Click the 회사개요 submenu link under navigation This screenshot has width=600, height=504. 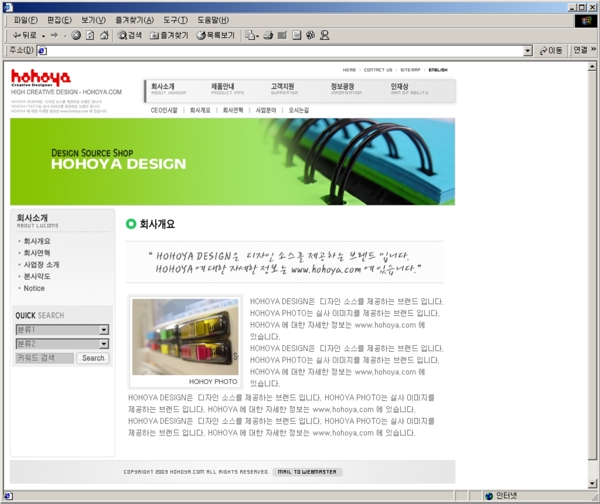[200, 110]
